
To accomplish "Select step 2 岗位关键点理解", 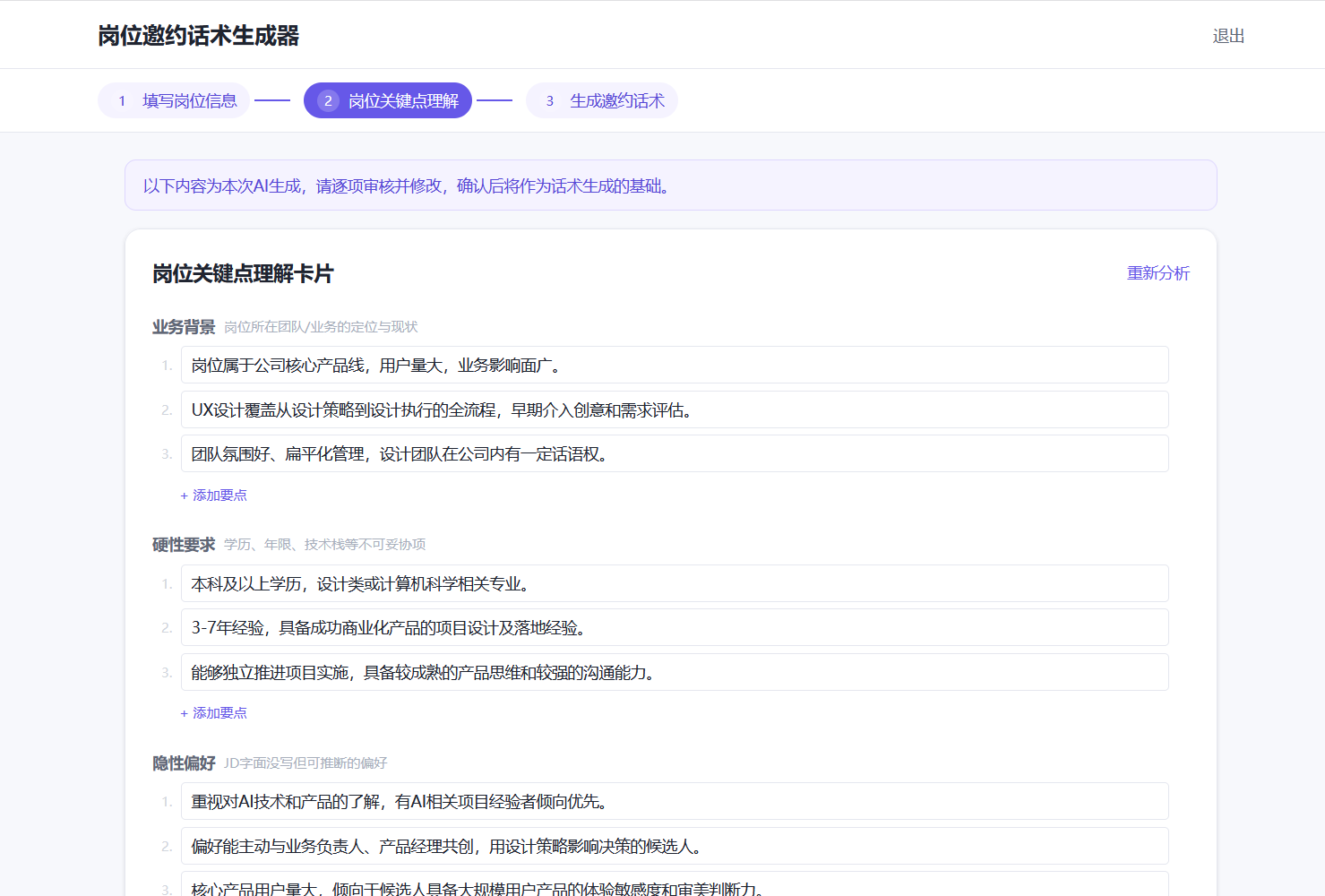I will pyautogui.click(x=388, y=100).
